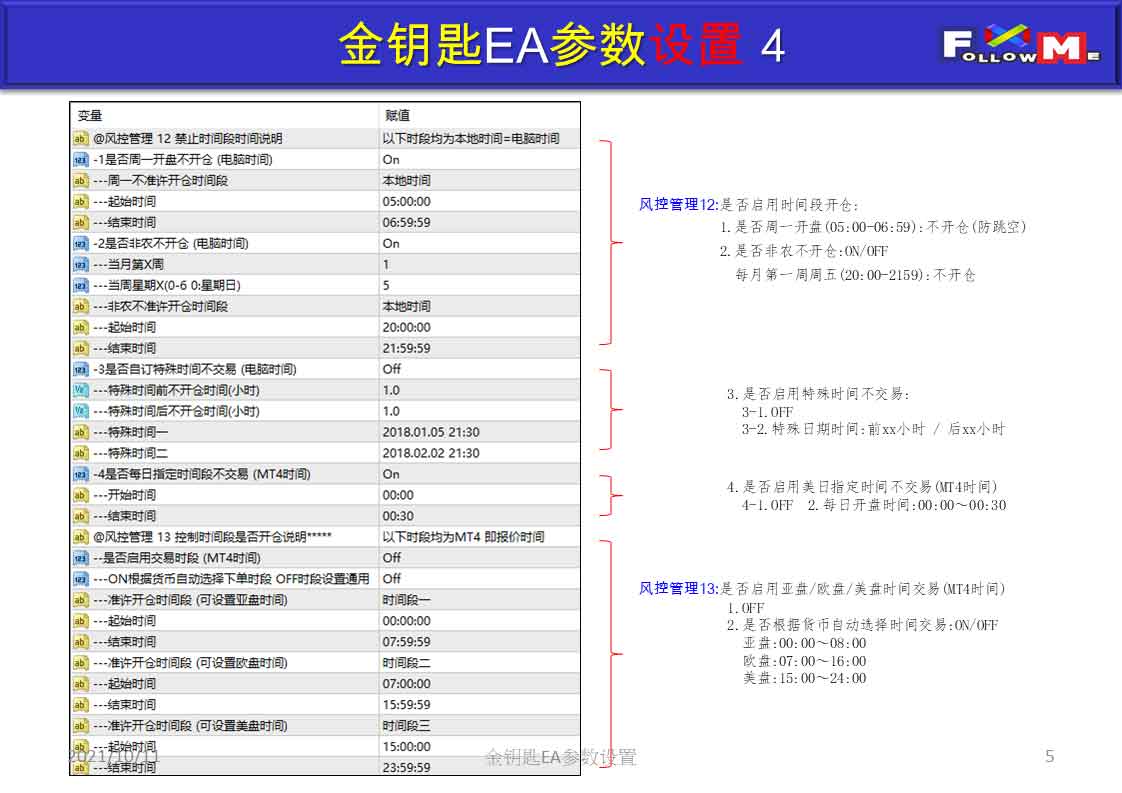This screenshot has height=793, width=1122.
Task: Click the 风控管理13 blue heading text
Action: (x=678, y=588)
